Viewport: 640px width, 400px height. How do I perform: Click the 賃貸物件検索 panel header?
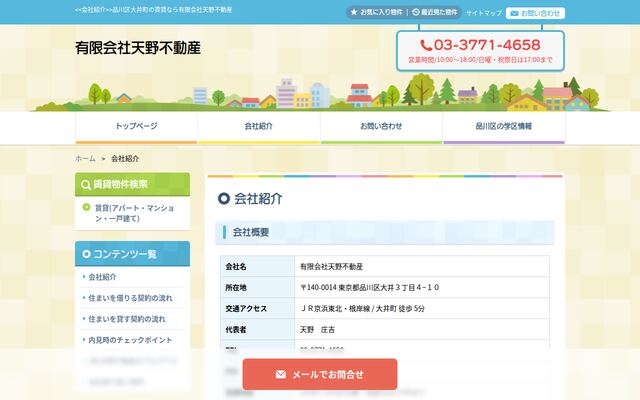pos(132,184)
